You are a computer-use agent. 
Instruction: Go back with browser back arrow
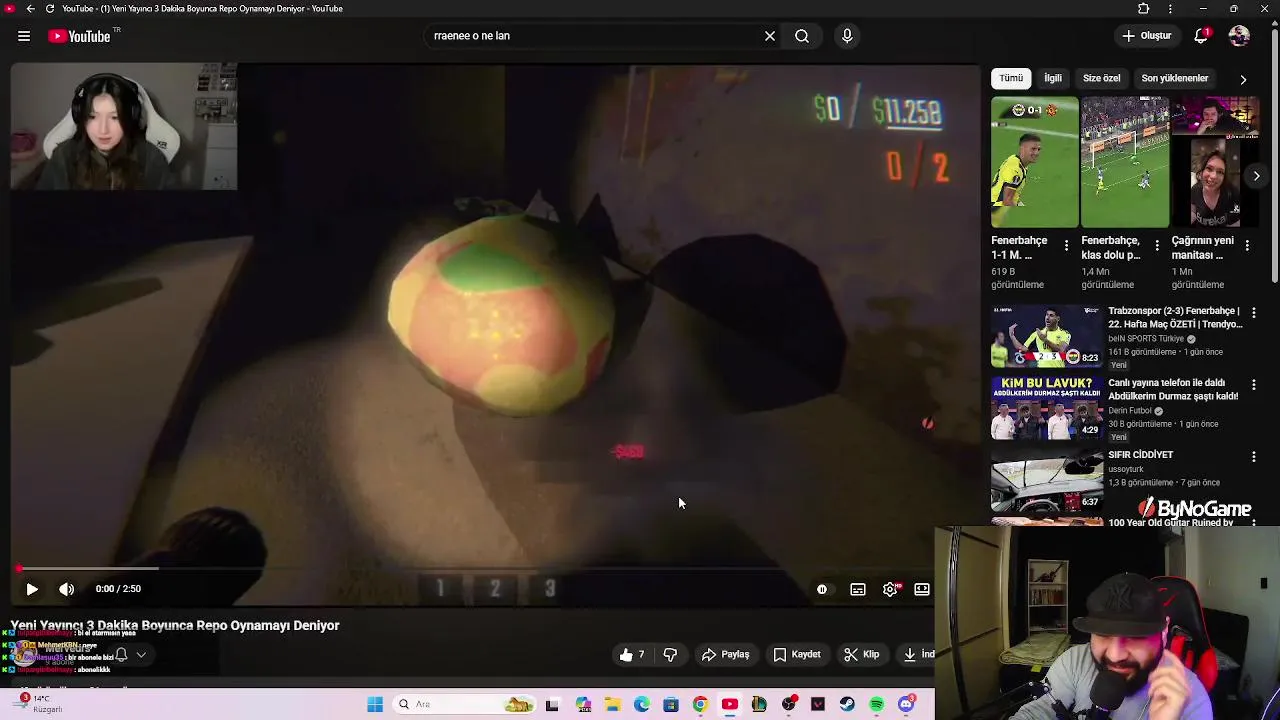[30, 8]
